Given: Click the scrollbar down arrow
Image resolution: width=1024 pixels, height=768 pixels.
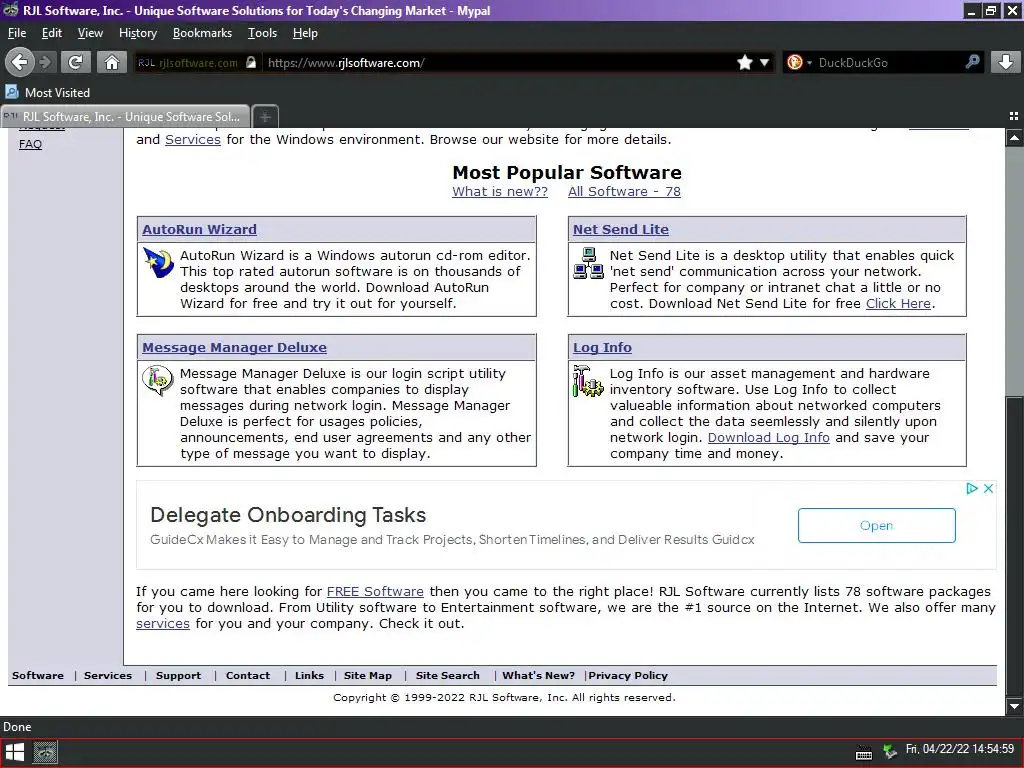Looking at the screenshot, I should (x=1014, y=706).
